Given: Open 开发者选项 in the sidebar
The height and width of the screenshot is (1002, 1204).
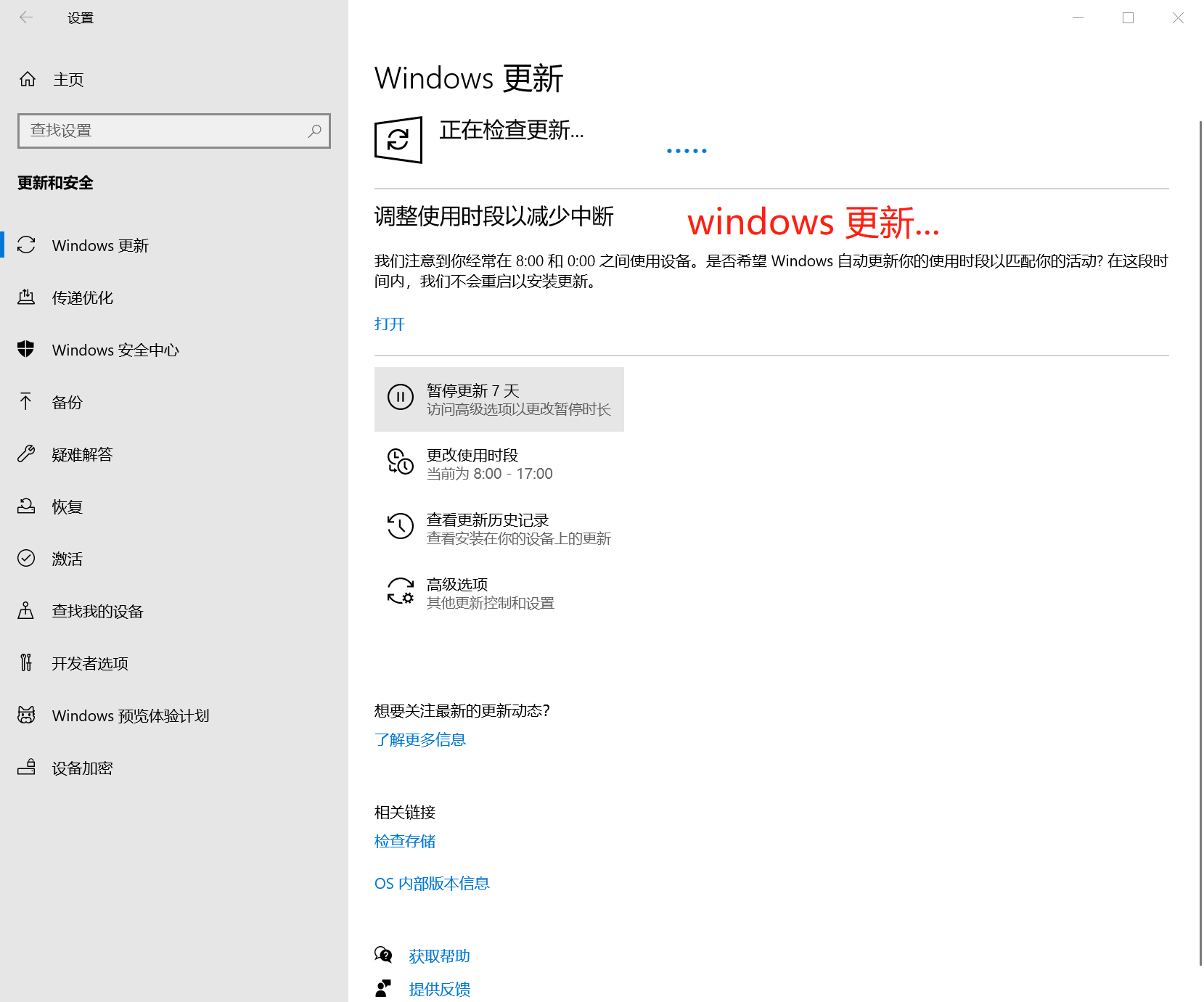Looking at the screenshot, I should 90,664.
